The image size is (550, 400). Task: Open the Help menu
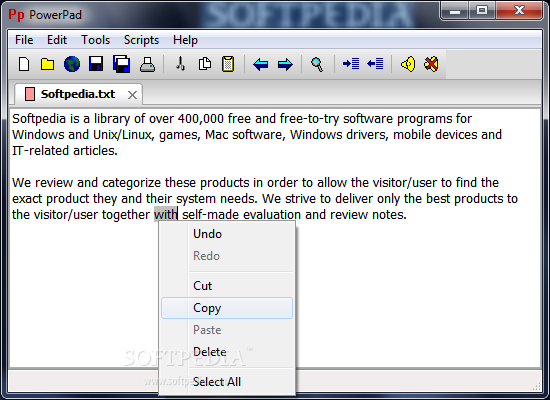(185, 40)
